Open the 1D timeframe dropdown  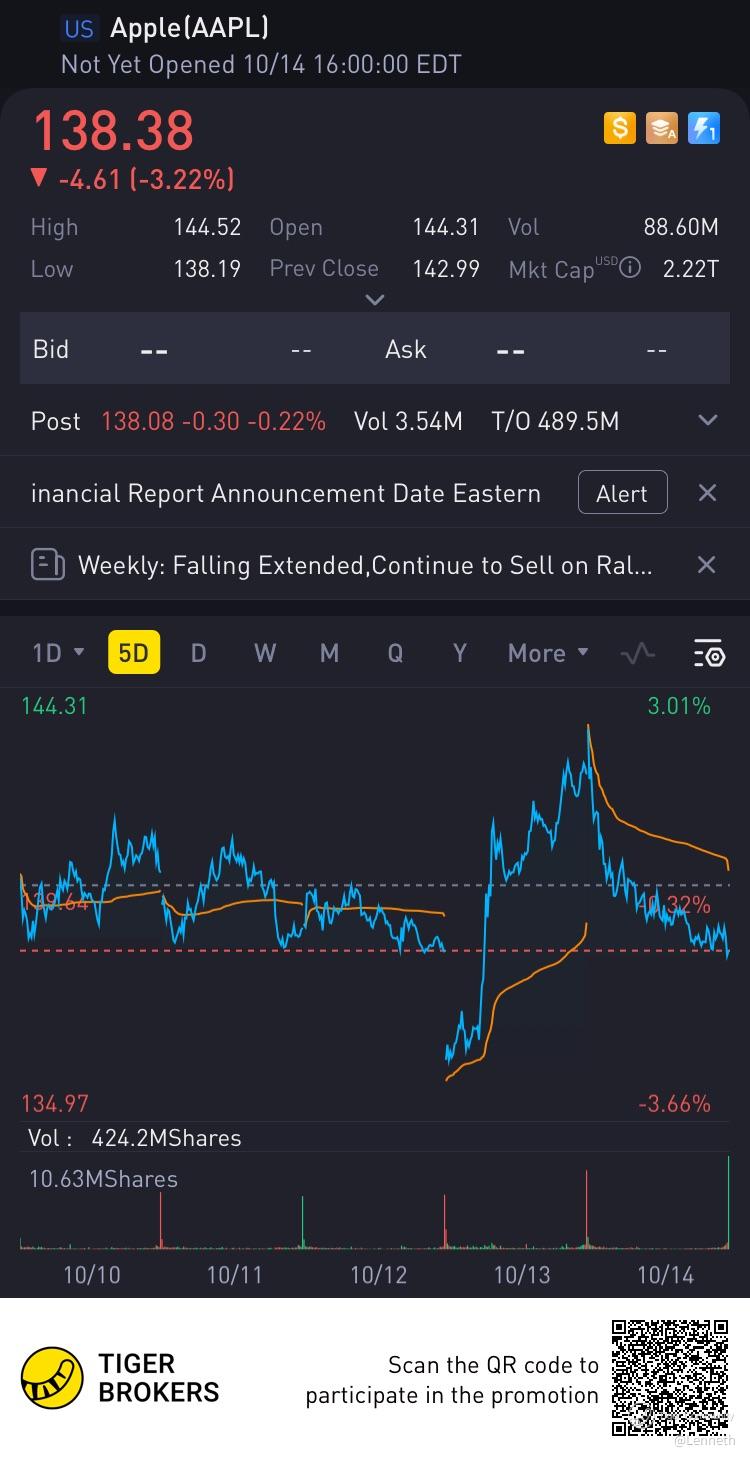pos(58,653)
